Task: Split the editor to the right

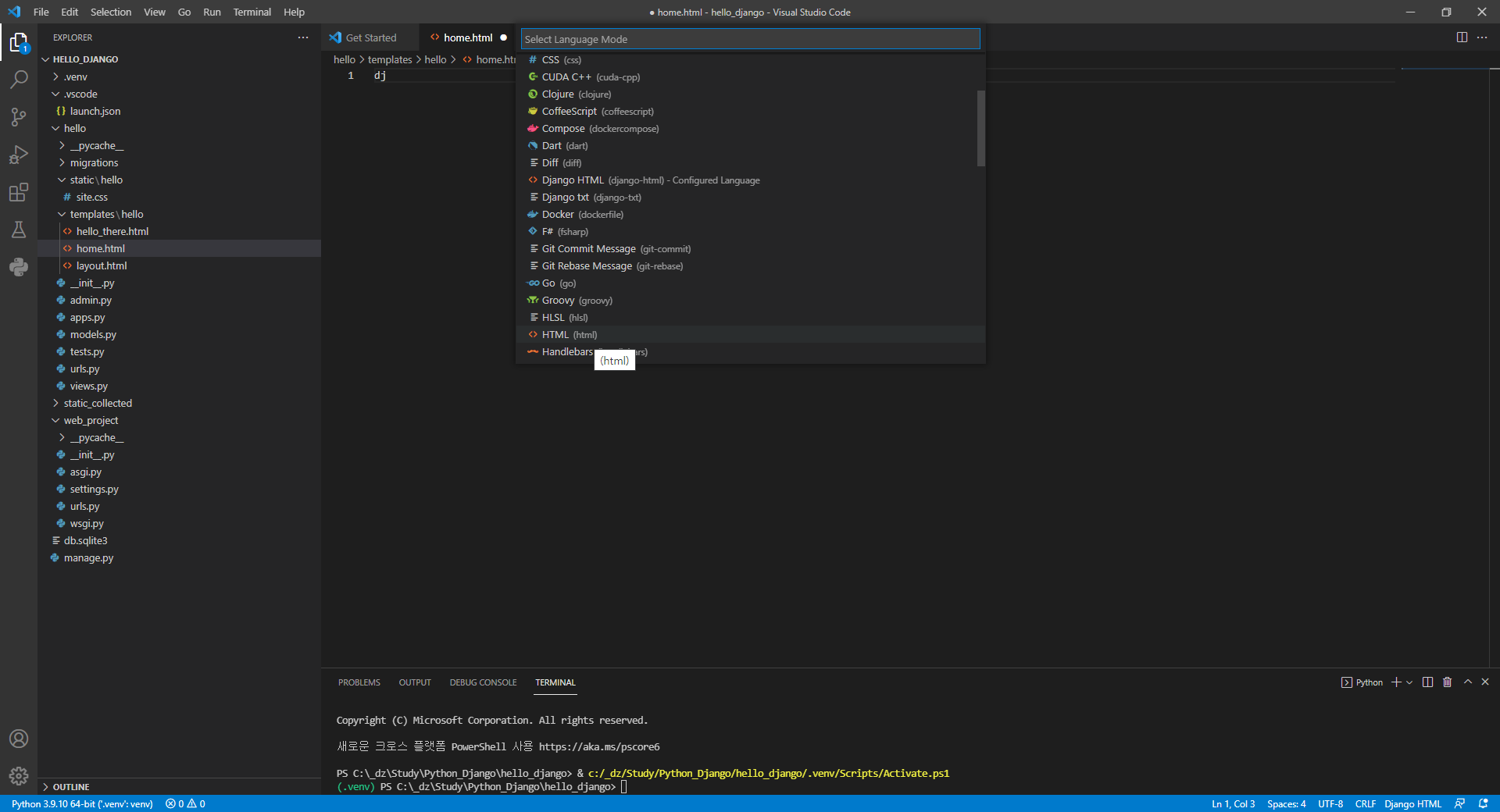Action: (x=1462, y=37)
